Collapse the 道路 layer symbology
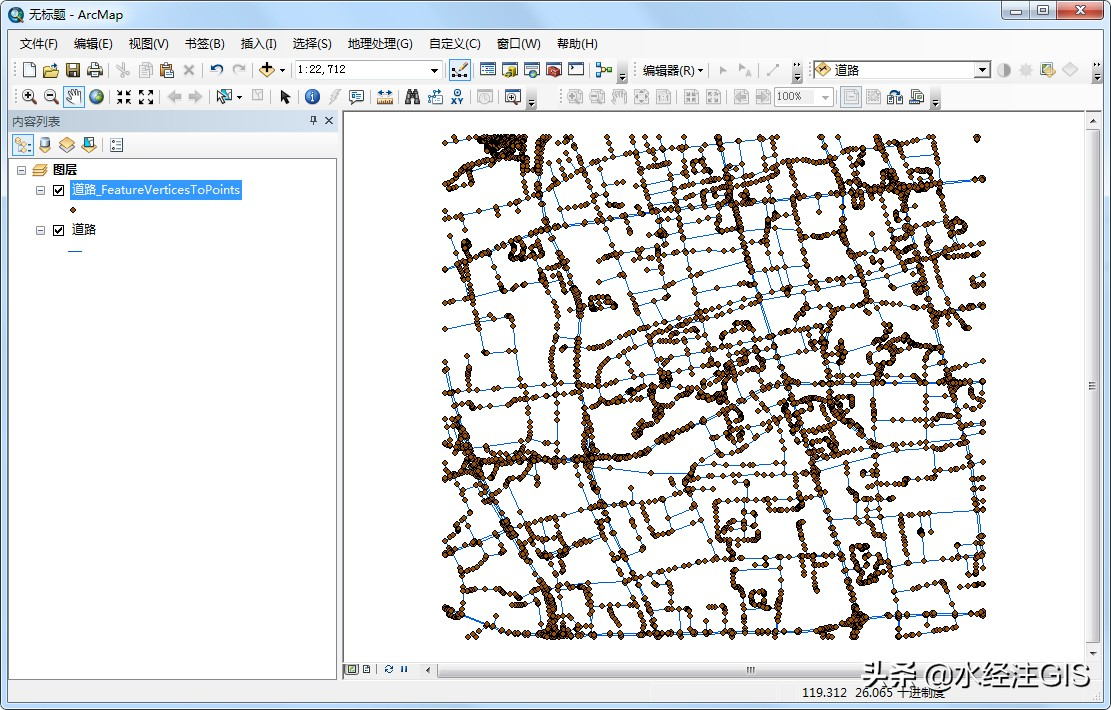Viewport: 1111px width, 710px height. click(x=40, y=230)
